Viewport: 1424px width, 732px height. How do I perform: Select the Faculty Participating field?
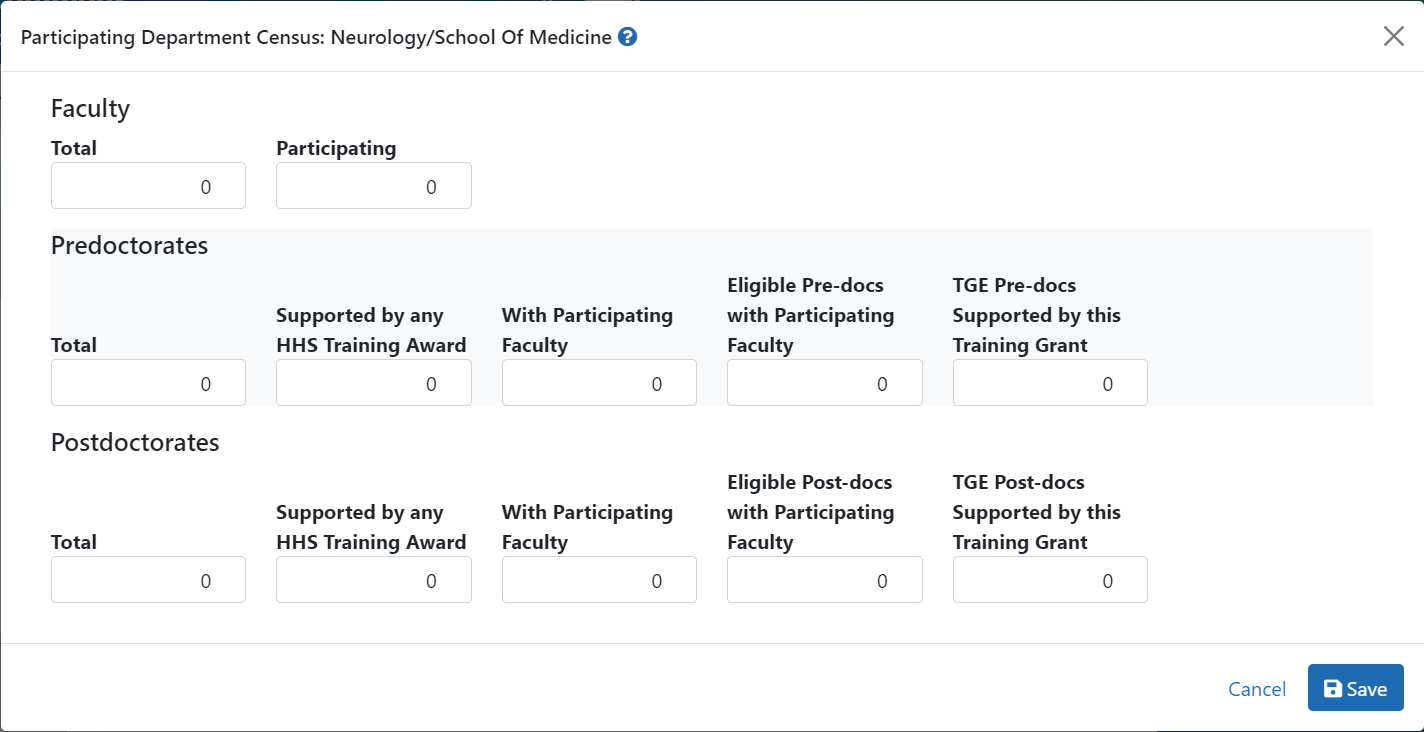click(373, 185)
